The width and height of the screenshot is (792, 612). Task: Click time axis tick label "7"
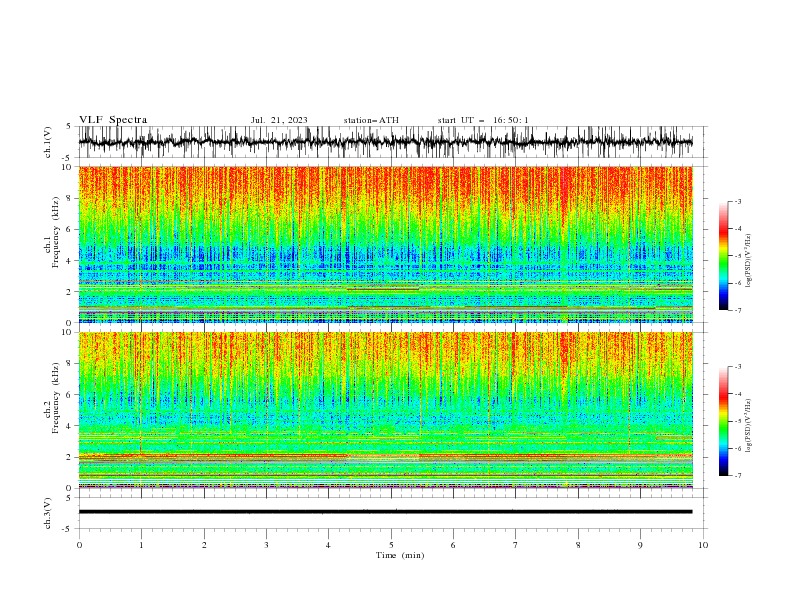pos(515,545)
